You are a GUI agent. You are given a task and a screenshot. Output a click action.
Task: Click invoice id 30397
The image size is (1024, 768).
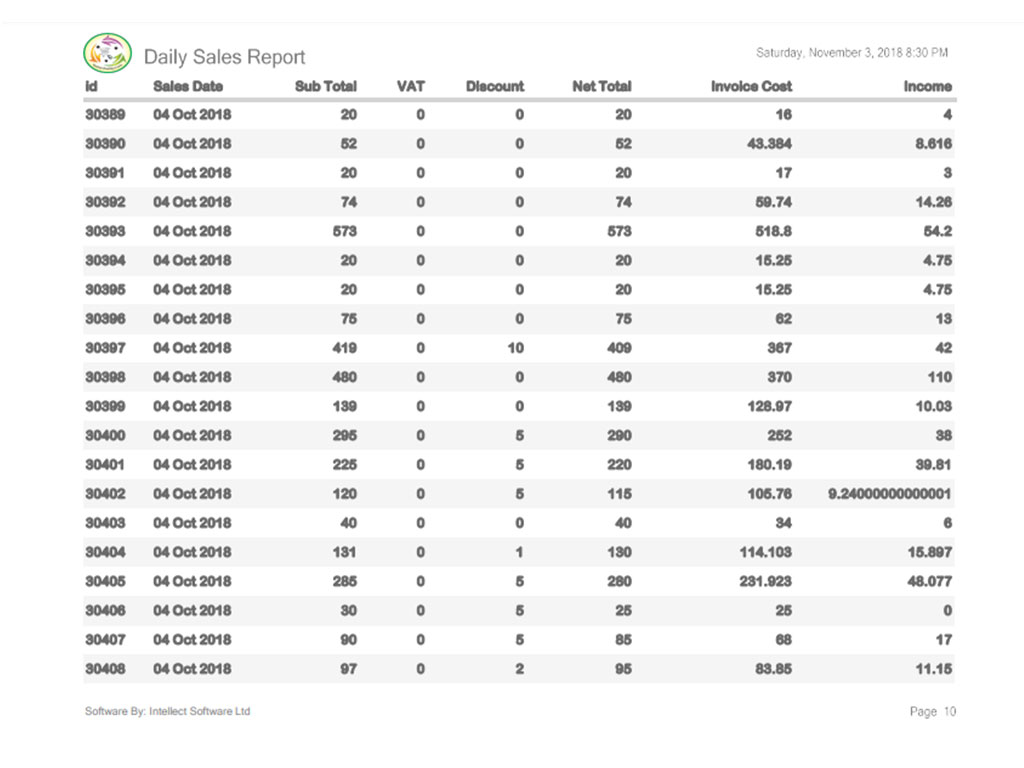[104, 348]
